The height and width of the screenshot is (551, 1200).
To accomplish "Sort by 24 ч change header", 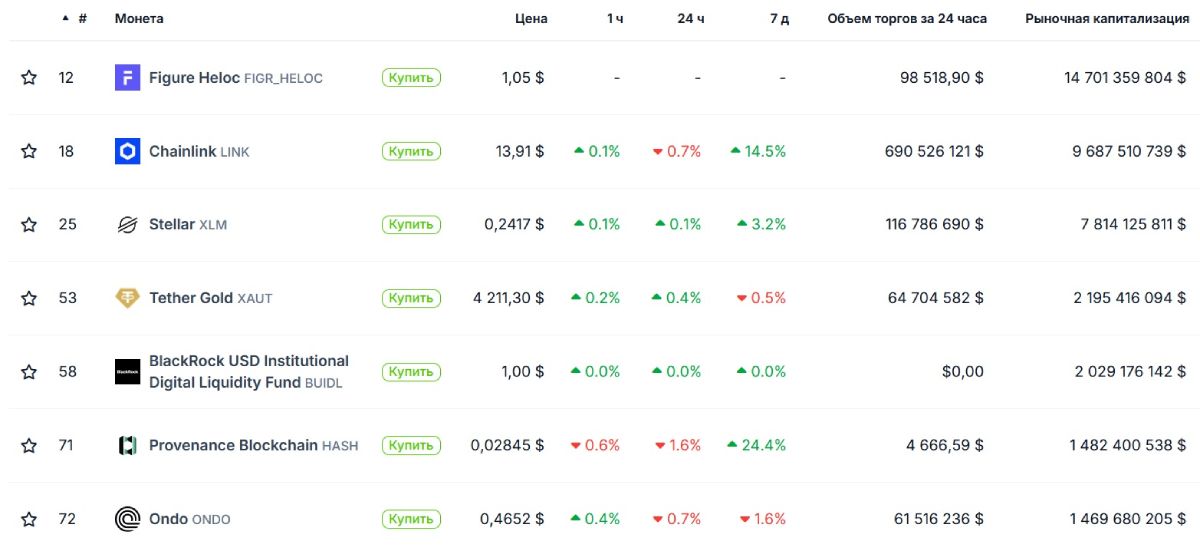I will 690,19.
